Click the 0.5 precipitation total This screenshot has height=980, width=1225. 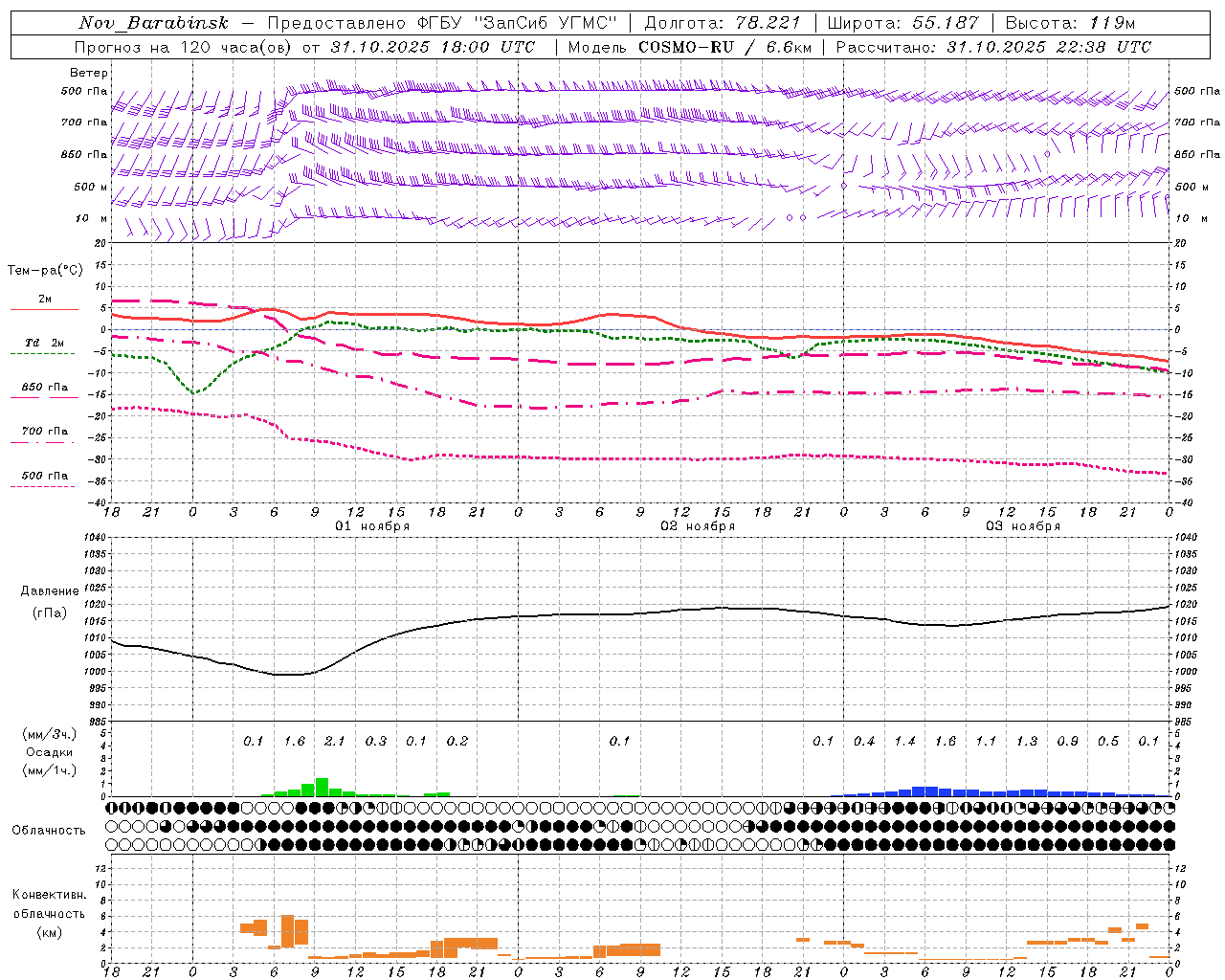click(1108, 742)
